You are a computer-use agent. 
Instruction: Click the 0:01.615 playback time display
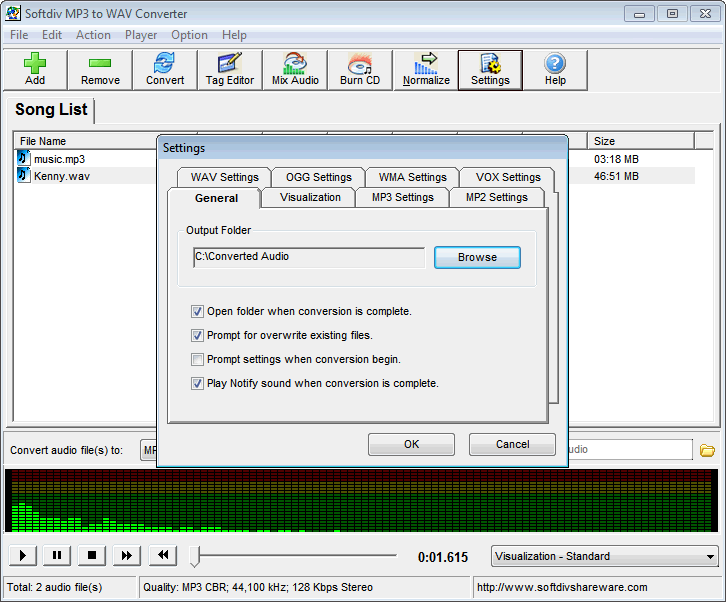point(443,557)
